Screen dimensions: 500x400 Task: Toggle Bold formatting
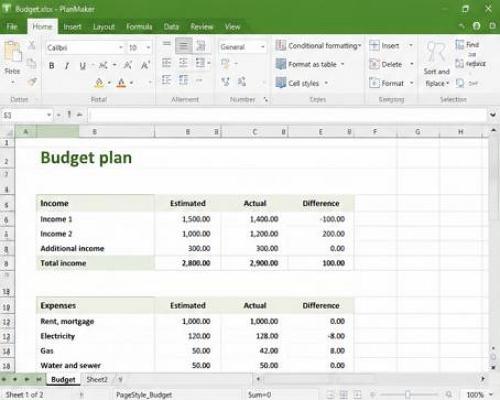[x=52, y=65]
